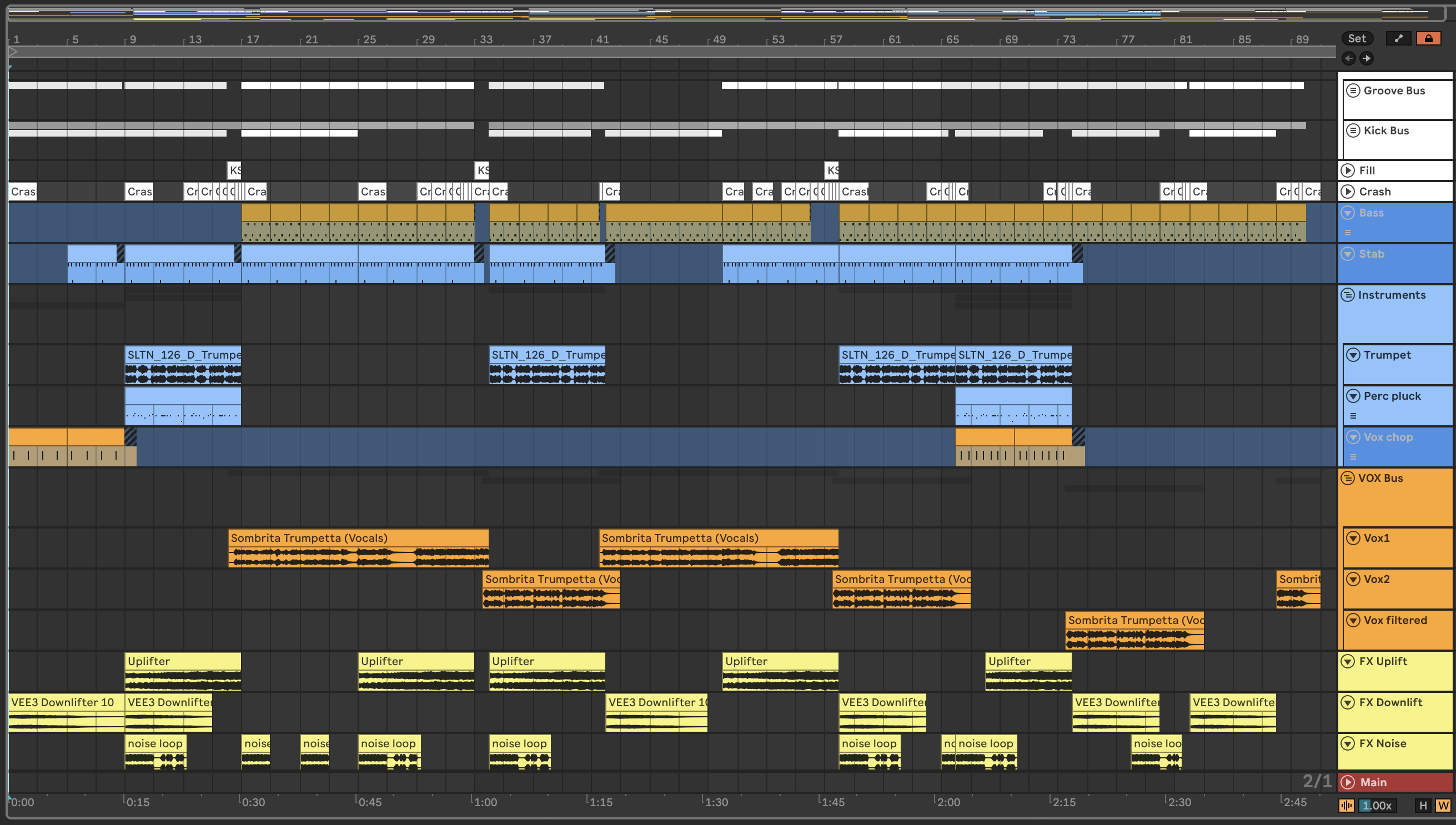Screen dimensions: 1456x825
Task: Select the first Sombrita Trumpetta clip on Vox1
Action: click(x=358, y=548)
